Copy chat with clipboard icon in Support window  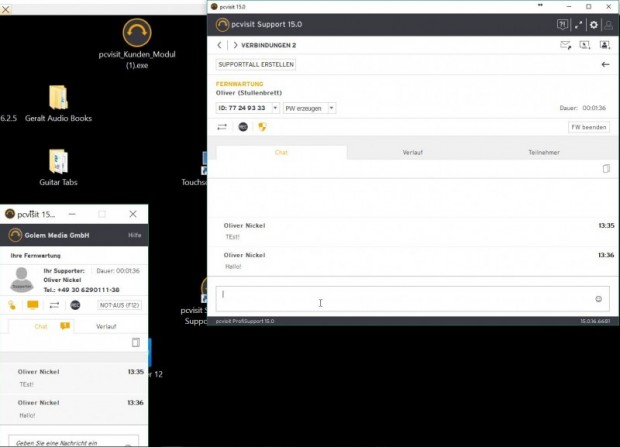(x=606, y=169)
